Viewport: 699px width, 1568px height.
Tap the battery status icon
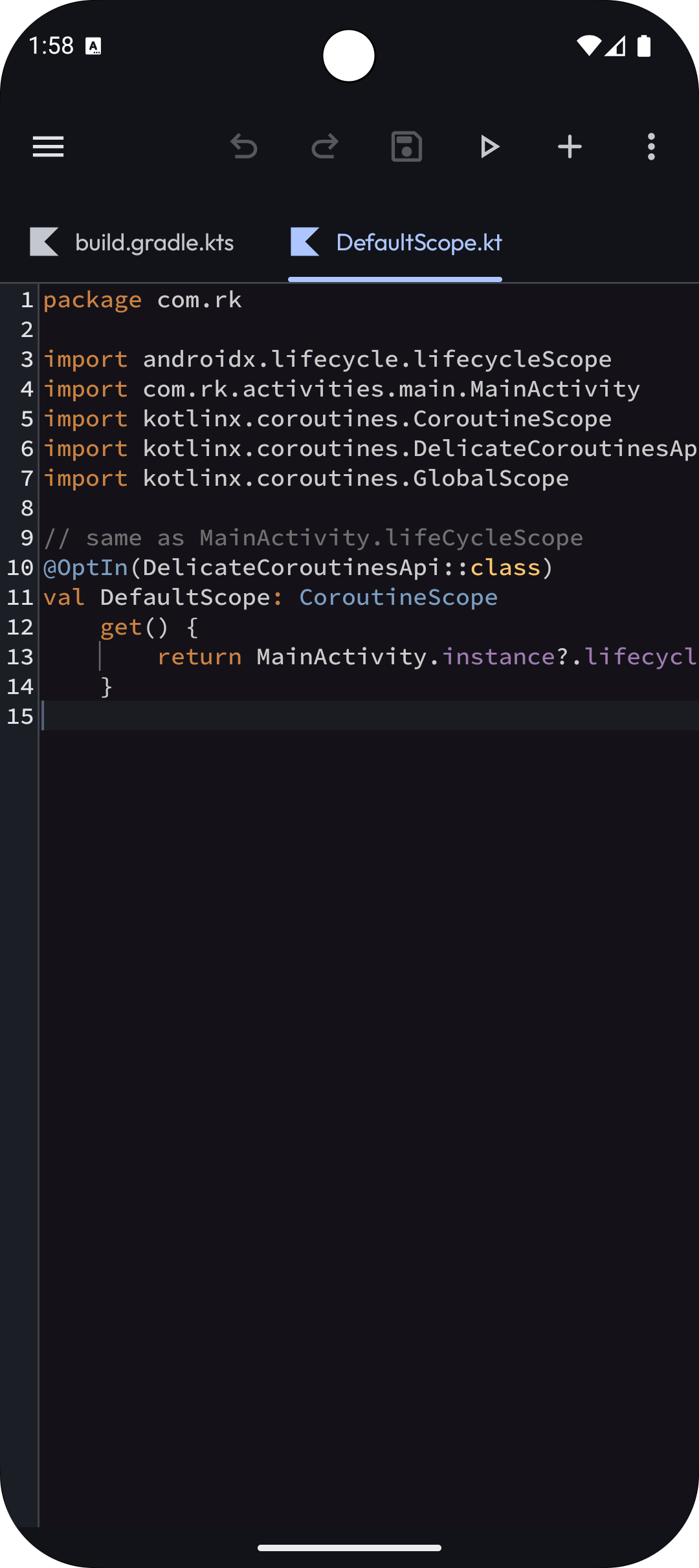[644, 46]
